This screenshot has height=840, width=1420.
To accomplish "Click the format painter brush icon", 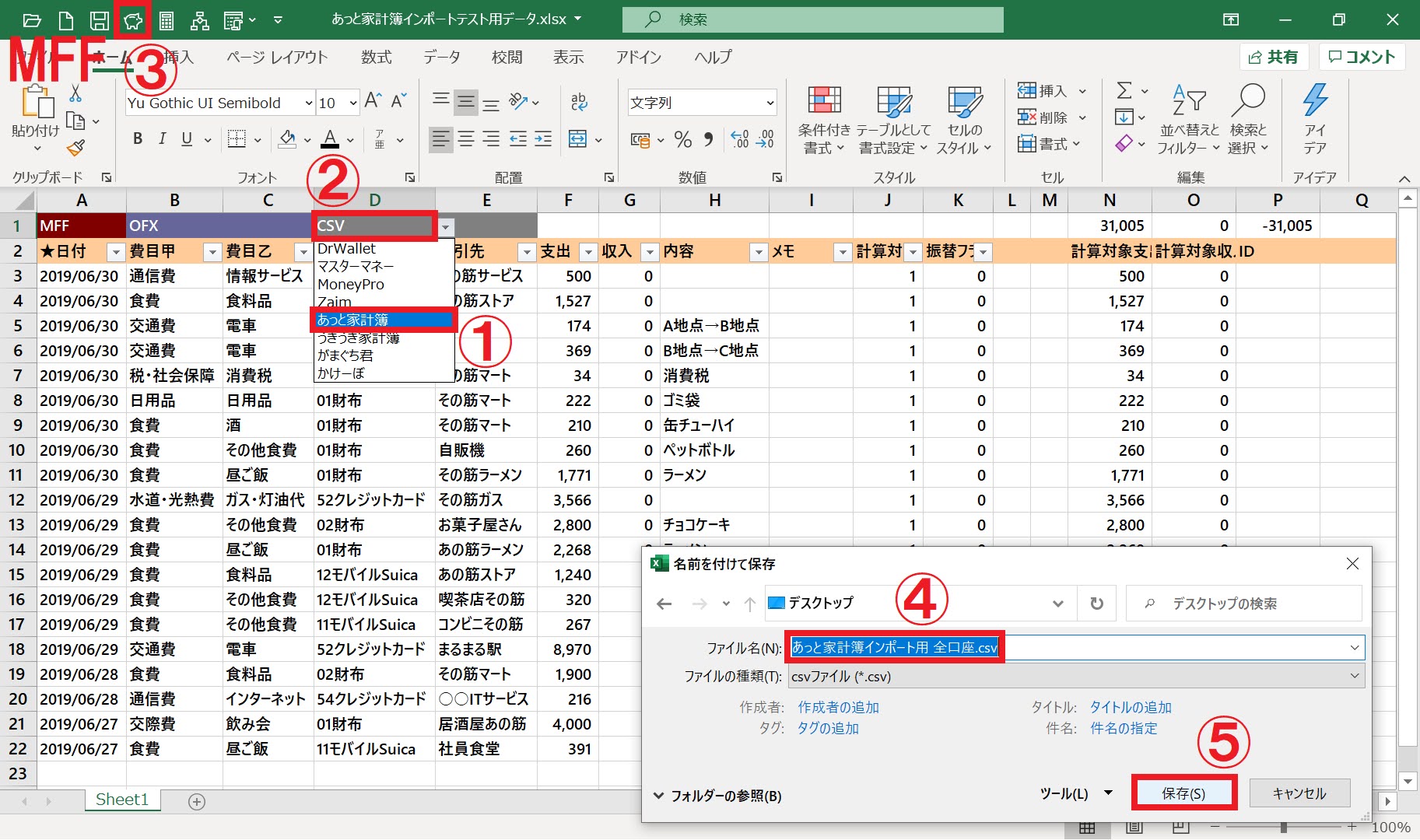I will [75, 148].
